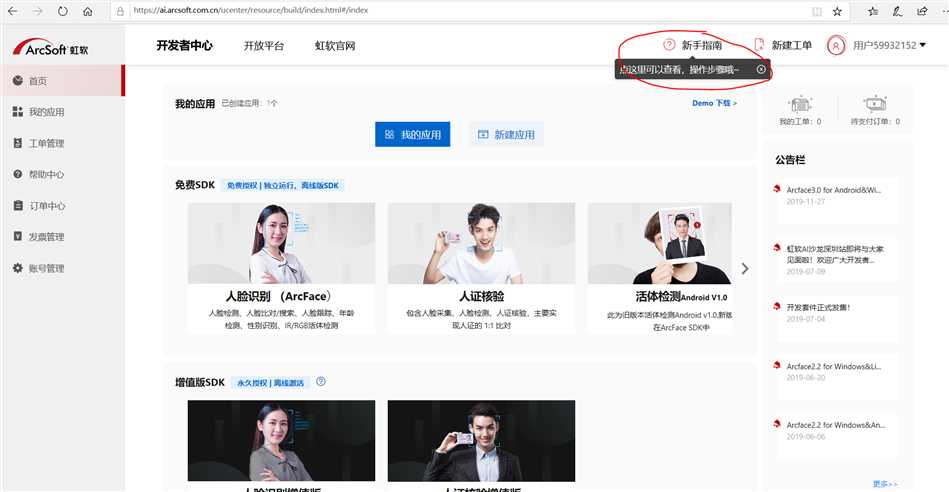
Task: Open the 人证核验增值版 dark card image
Action: 481,441
